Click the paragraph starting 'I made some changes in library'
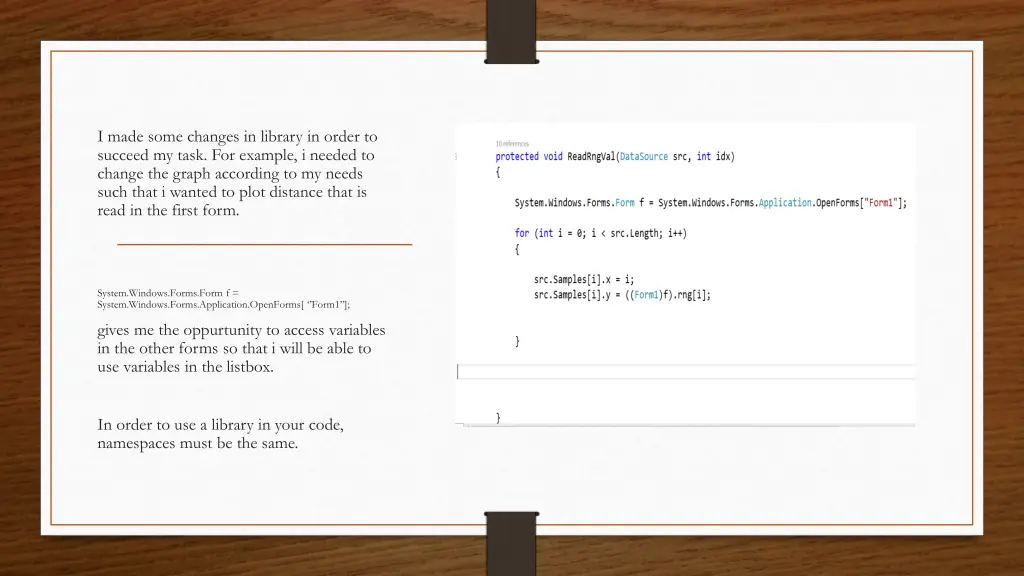 (x=238, y=173)
